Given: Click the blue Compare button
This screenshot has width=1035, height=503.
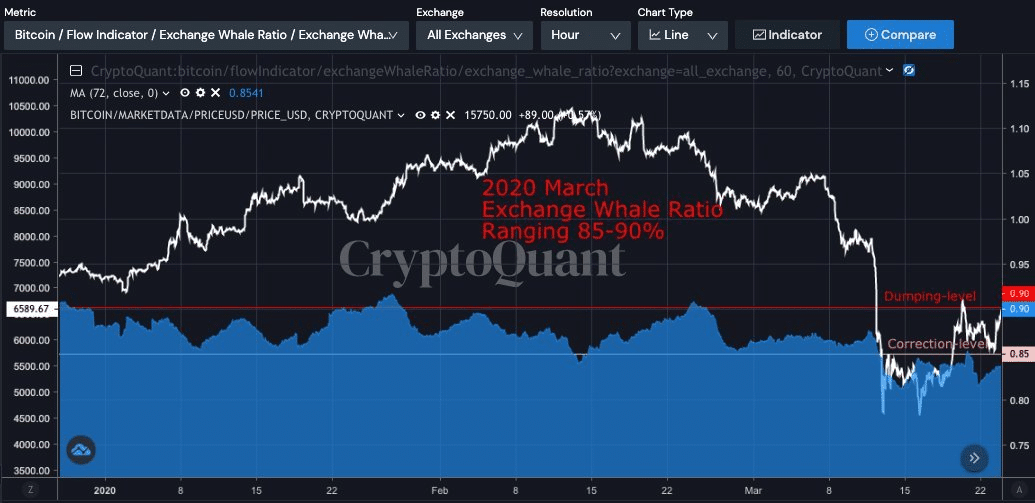Looking at the screenshot, I should pyautogui.click(x=900, y=35).
